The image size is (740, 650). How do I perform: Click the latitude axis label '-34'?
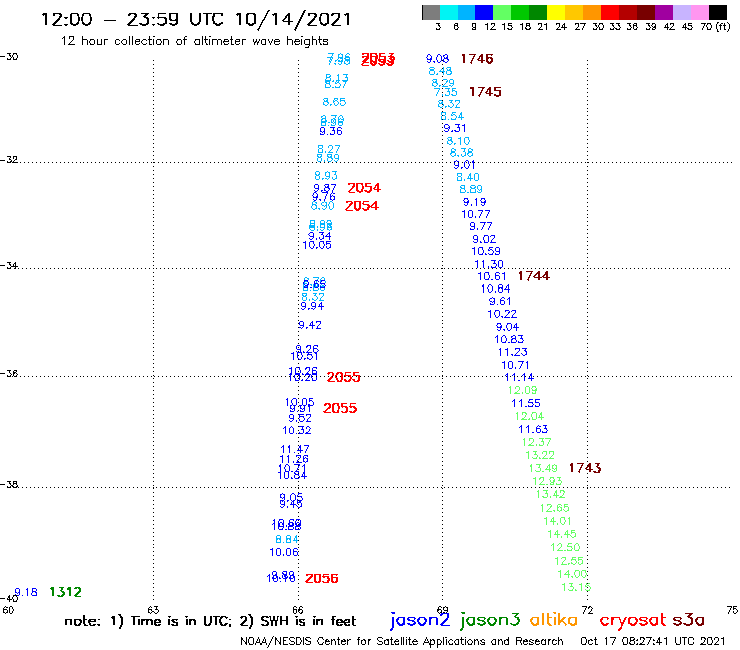9,266
